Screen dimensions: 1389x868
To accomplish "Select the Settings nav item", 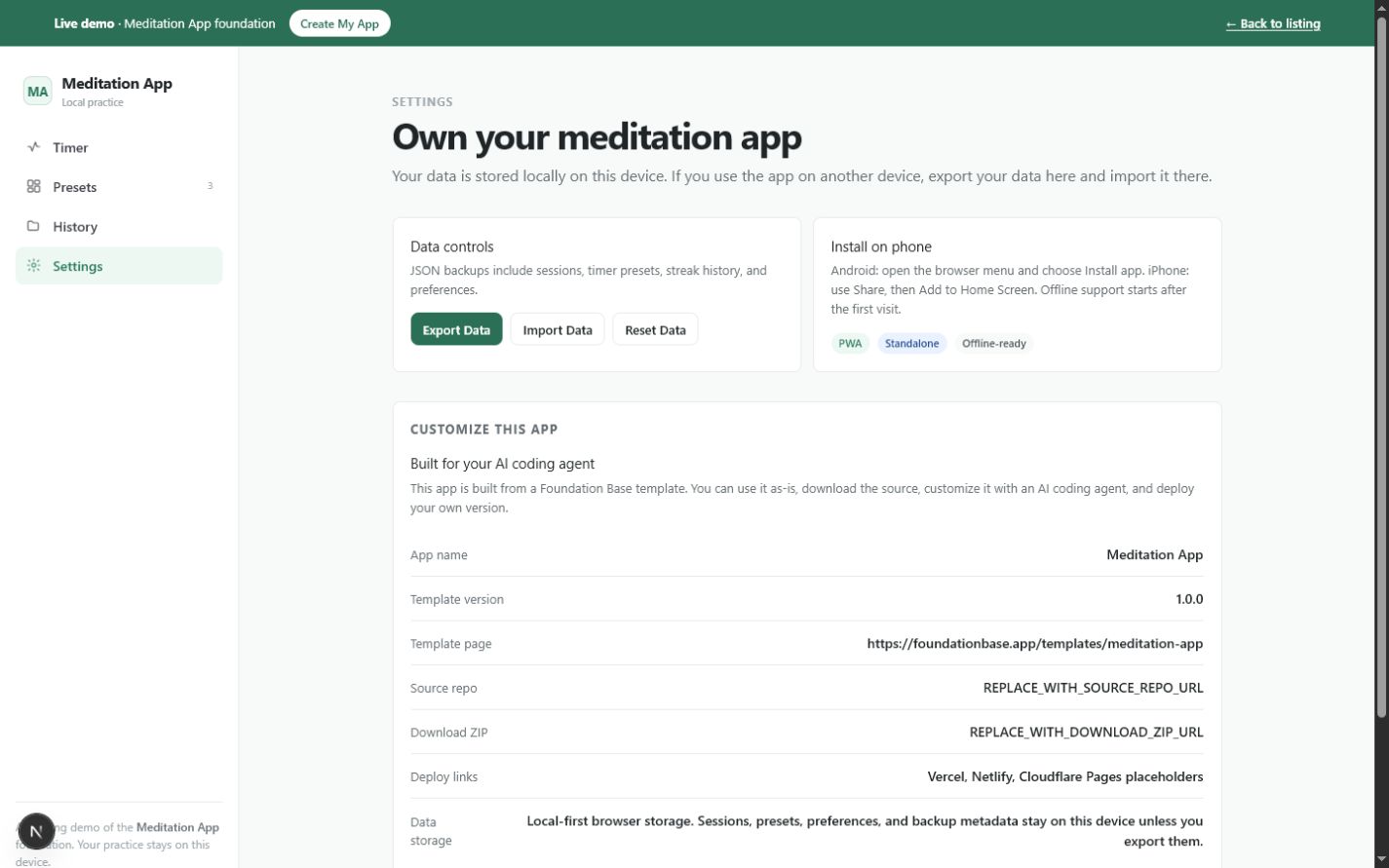I will pos(119,266).
